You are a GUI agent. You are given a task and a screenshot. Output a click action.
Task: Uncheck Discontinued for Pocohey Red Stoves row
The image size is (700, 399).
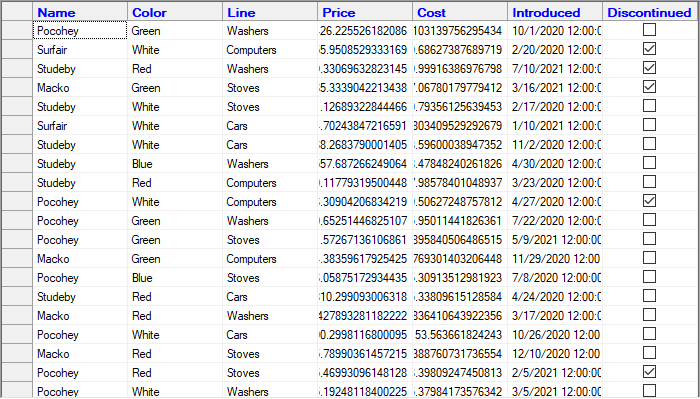[649, 372]
